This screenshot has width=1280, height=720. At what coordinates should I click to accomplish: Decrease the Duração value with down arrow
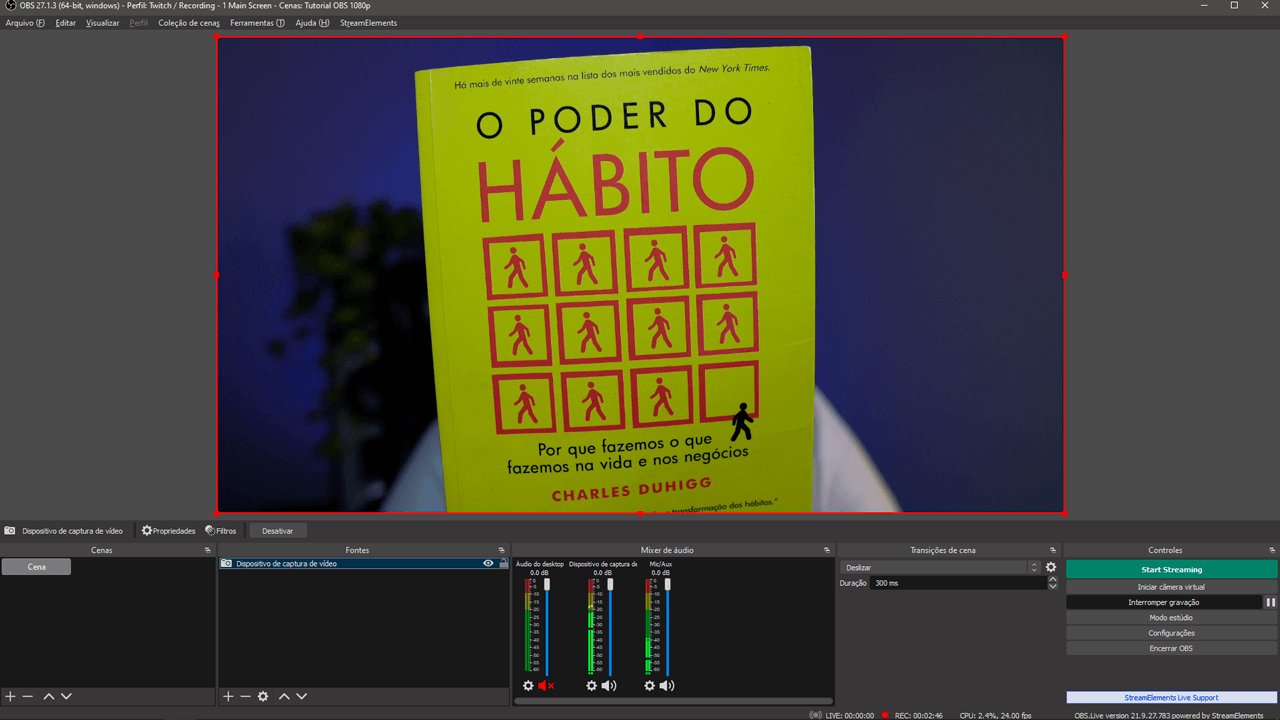1053,587
